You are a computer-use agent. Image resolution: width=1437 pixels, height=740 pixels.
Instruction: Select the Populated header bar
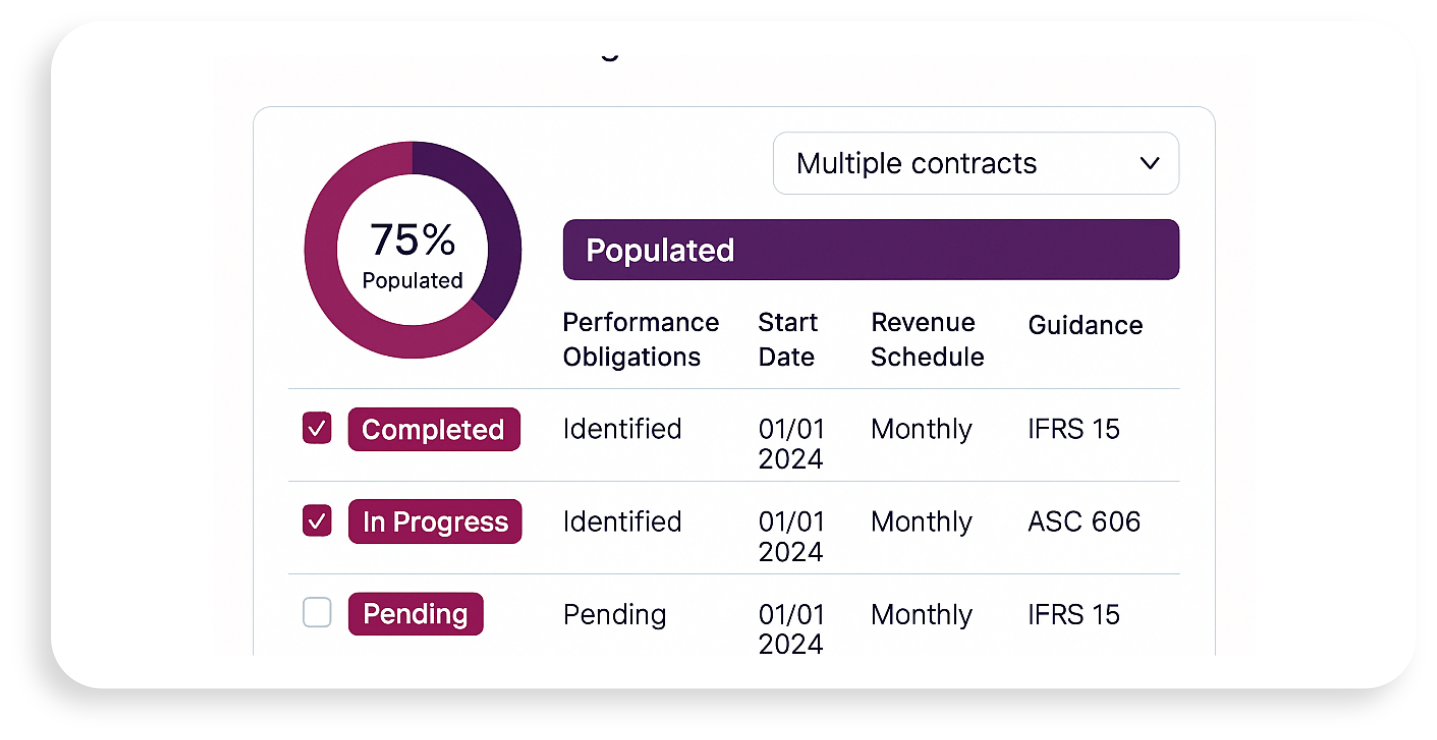870,250
